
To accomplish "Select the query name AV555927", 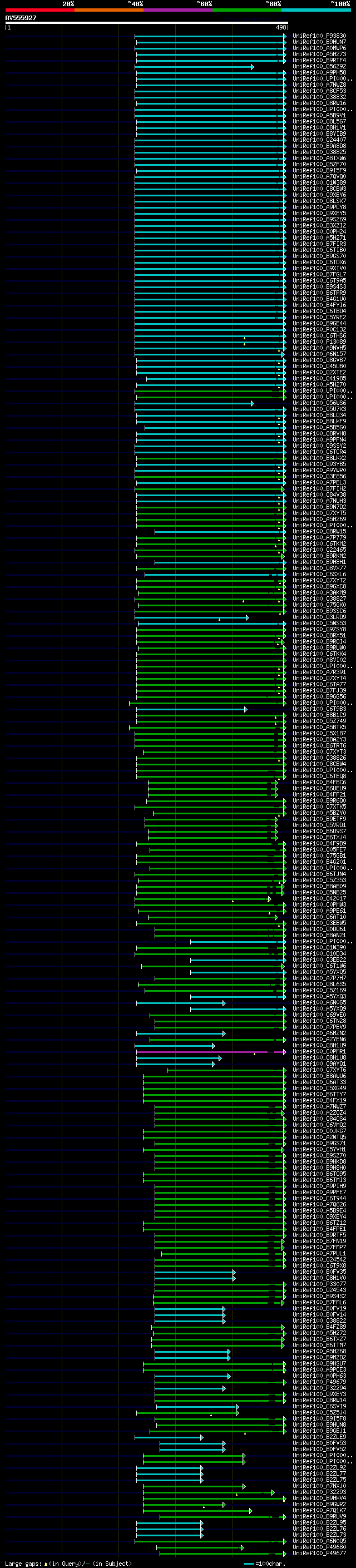I will point(21,18).
